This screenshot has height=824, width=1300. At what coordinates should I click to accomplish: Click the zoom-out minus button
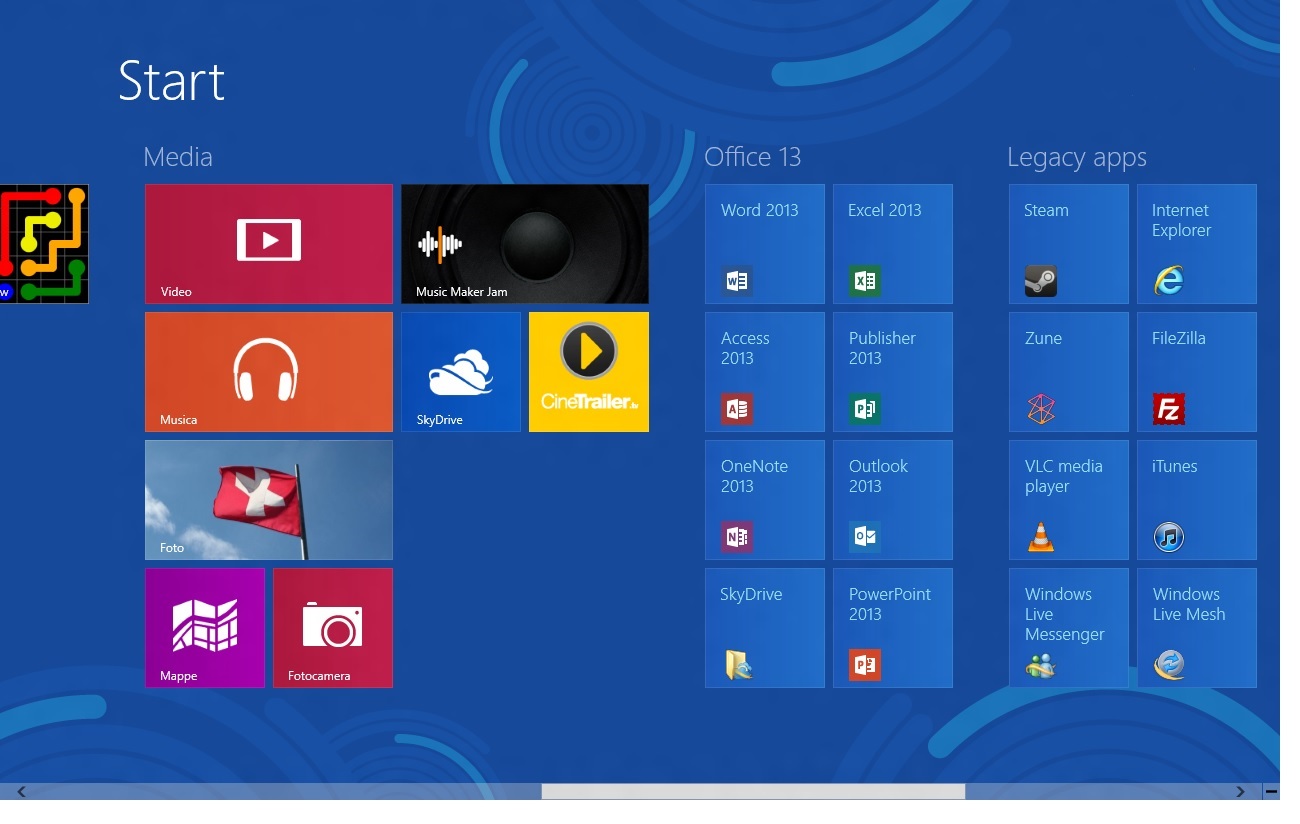pos(1271,792)
